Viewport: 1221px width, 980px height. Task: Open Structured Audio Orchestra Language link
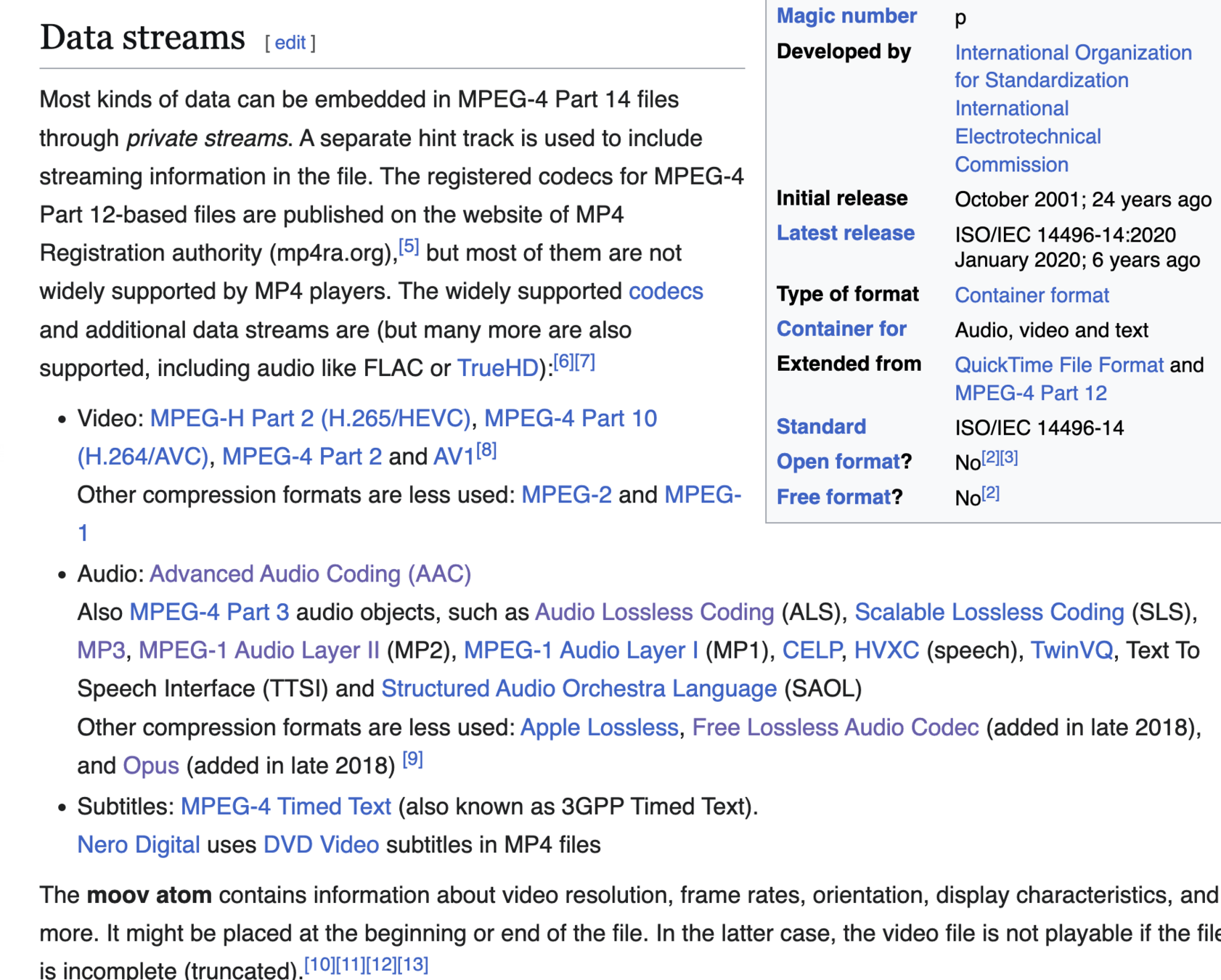point(579,689)
